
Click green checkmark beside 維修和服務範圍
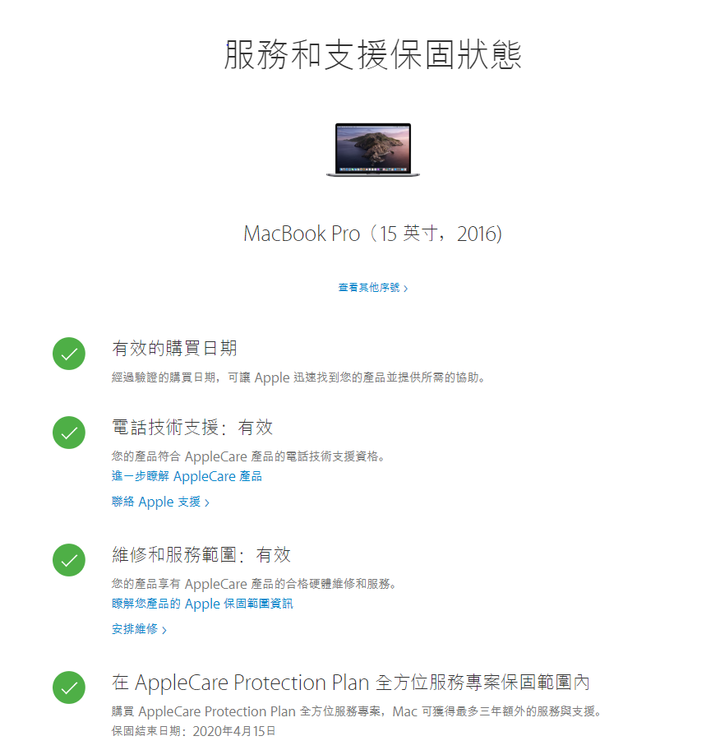coord(69,560)
